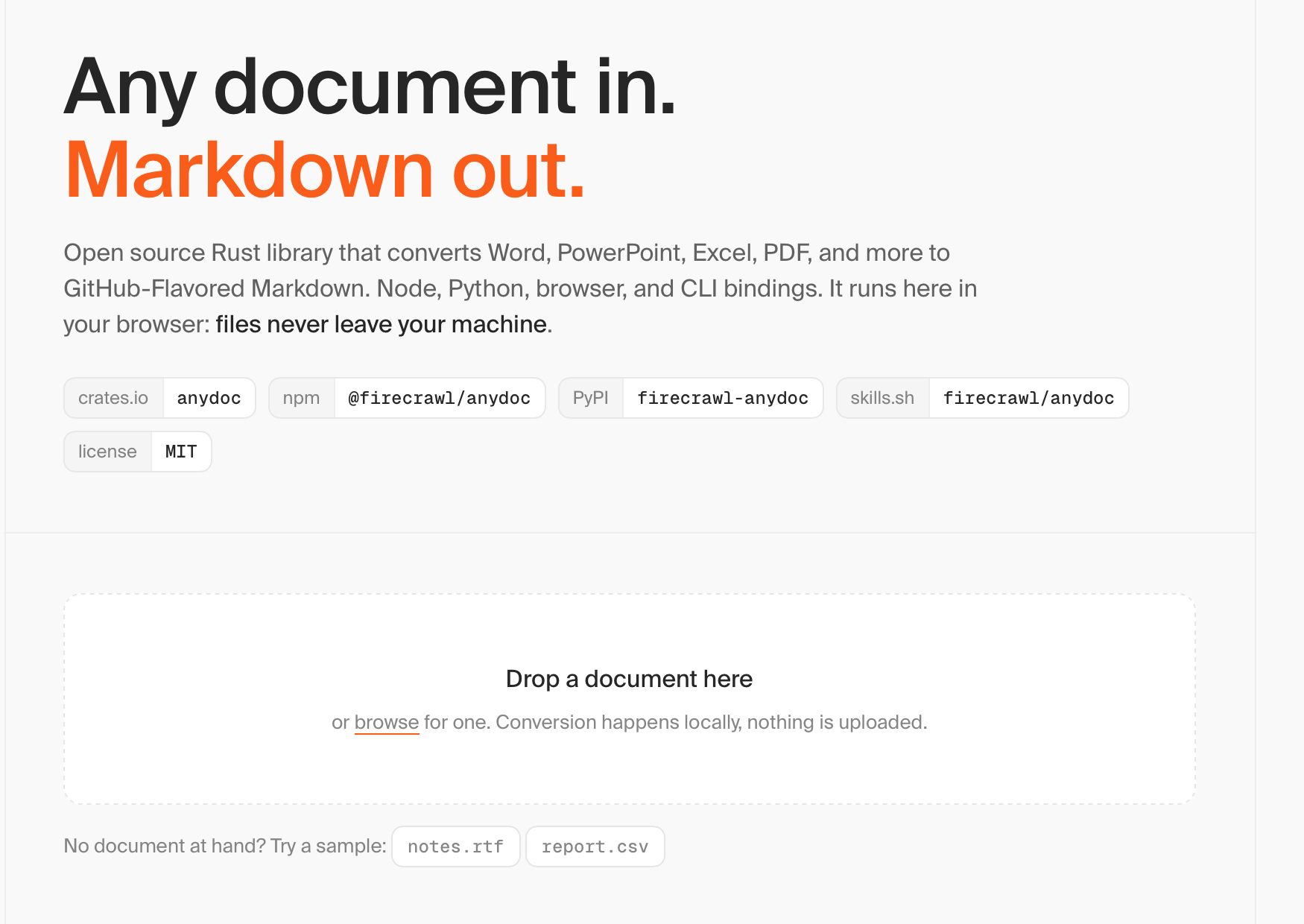
Task: Click the 'Drop a document here' heading
Action: pyautogui.click(x=629, y=679)
